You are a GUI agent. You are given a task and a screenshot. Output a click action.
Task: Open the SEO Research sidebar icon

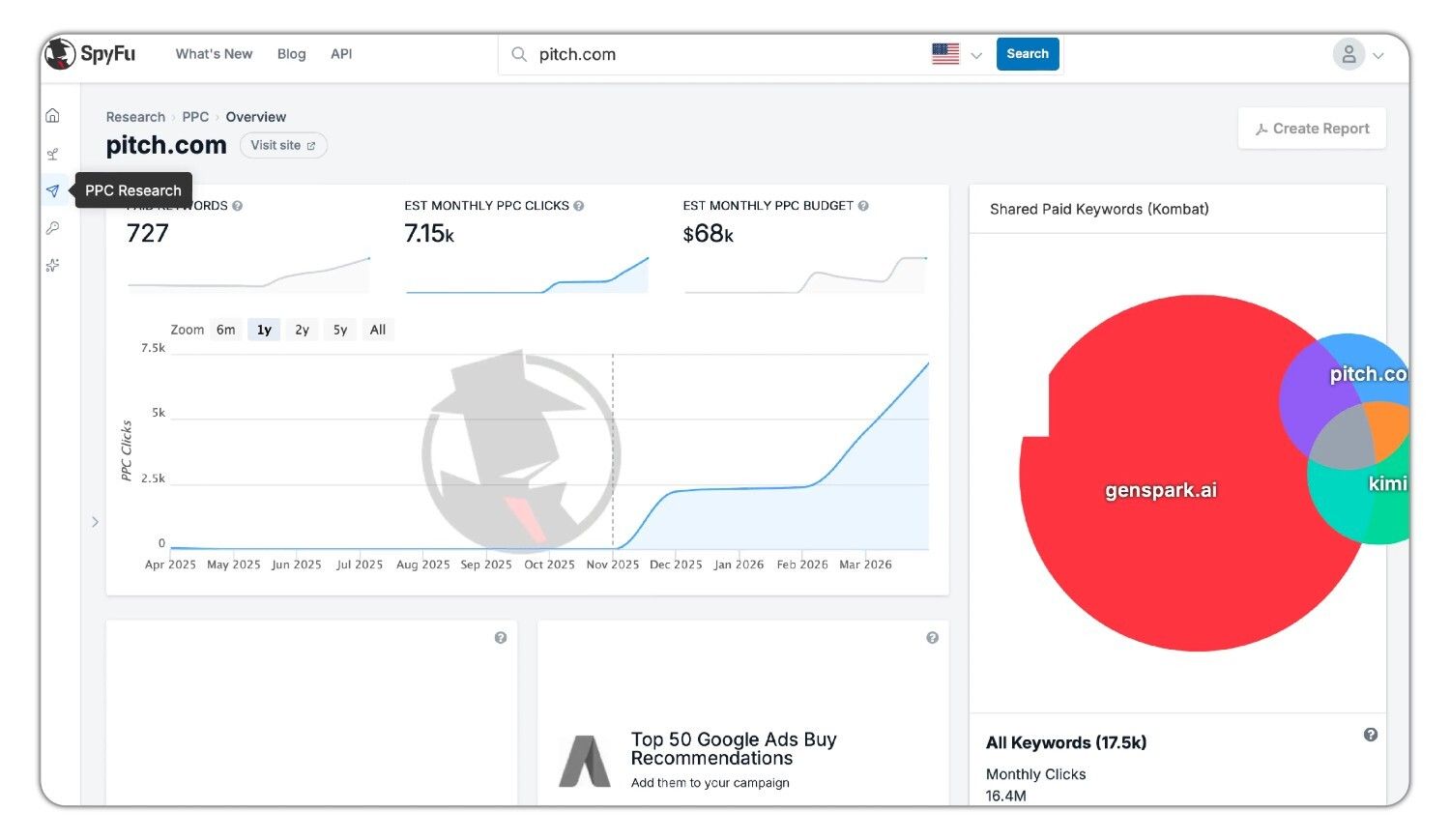coord(53,154)
